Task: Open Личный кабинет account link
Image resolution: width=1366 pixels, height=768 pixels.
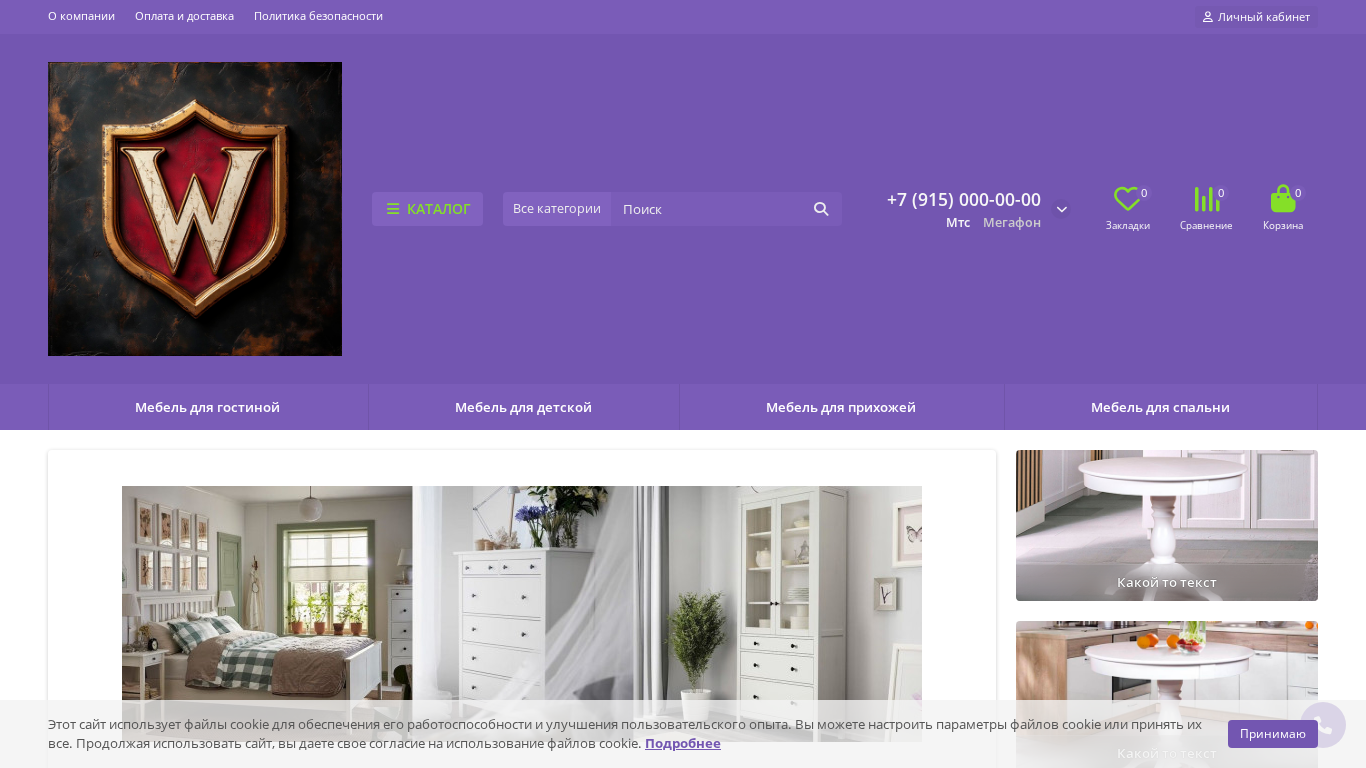Action: click(1256, 17)
